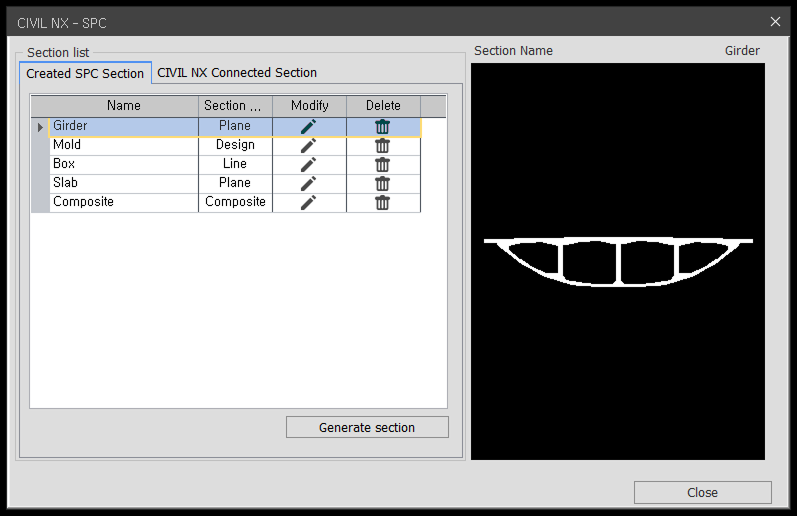797x516 pixels.
Task: Delete the Box section via trash icon
Action: (383, 165)
